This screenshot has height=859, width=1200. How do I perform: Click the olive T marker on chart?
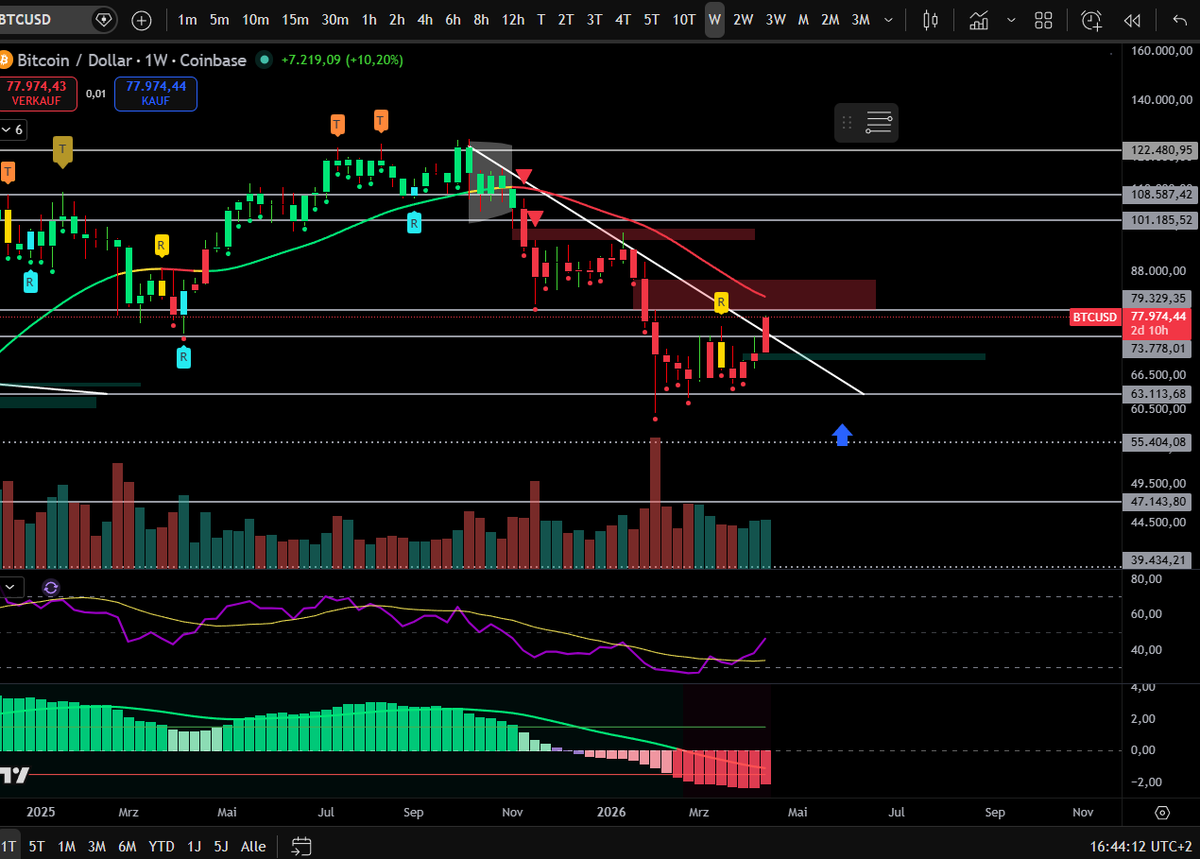pyautogui.click(x=63, y=151)
